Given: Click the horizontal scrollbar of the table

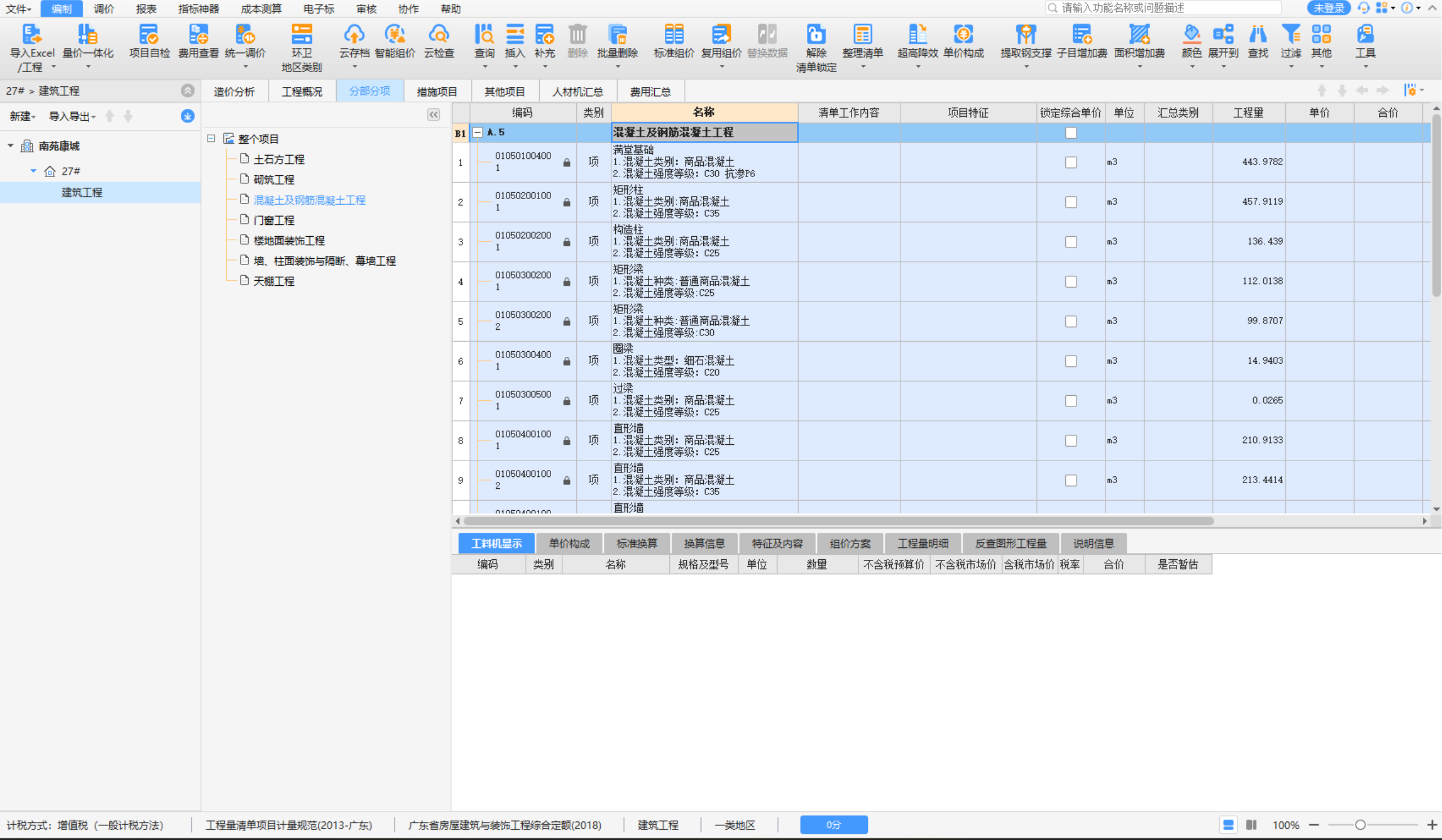Looking at the screenshot, I should [x=839, y=521].
